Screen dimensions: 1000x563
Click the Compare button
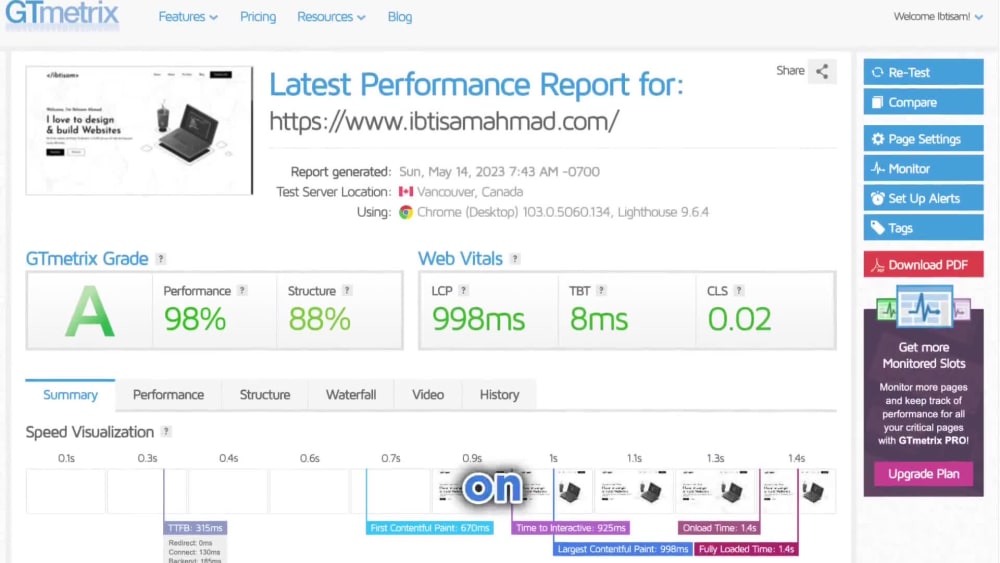[x=923, y=102]
